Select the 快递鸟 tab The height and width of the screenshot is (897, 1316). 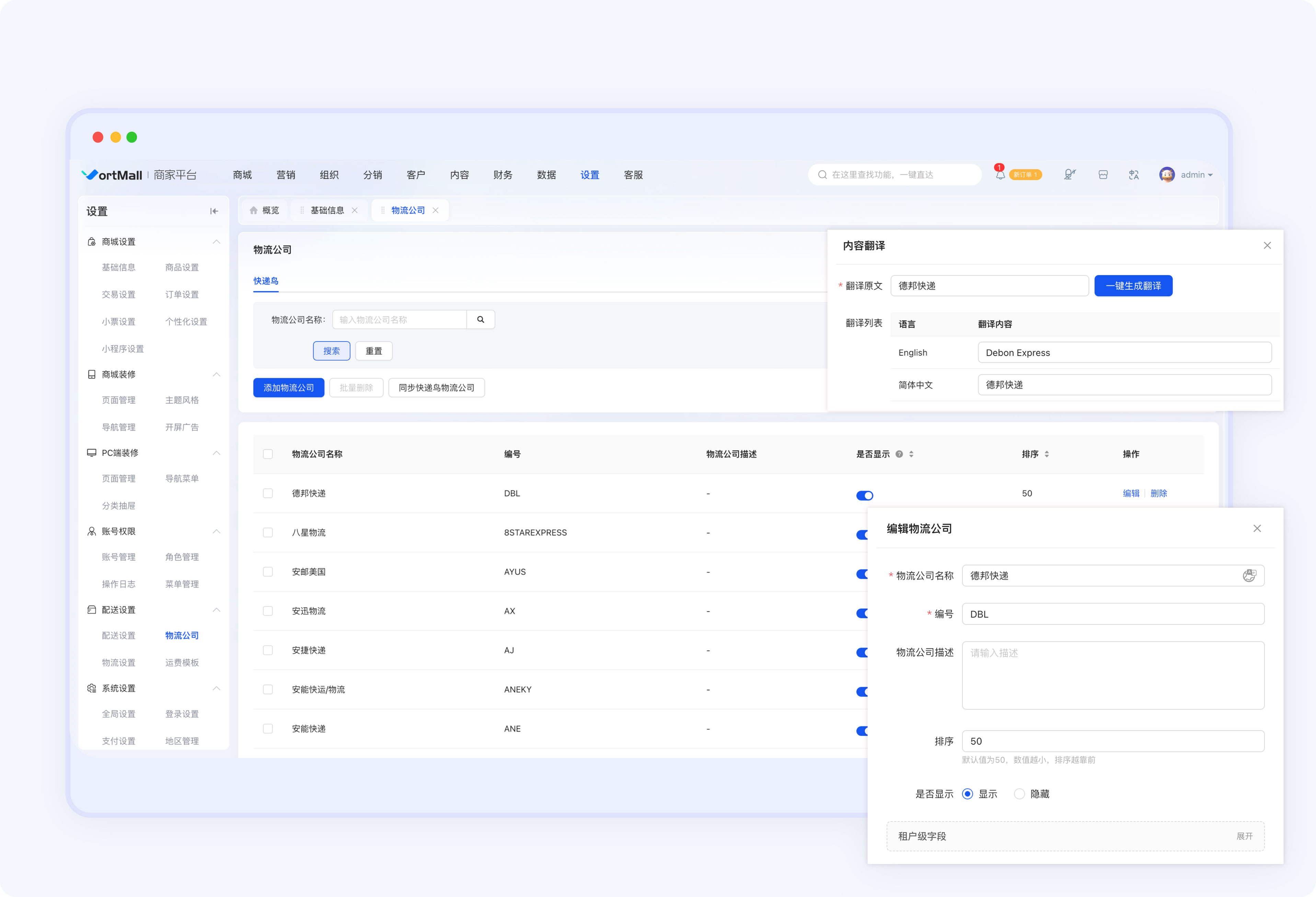click(266, 281)
